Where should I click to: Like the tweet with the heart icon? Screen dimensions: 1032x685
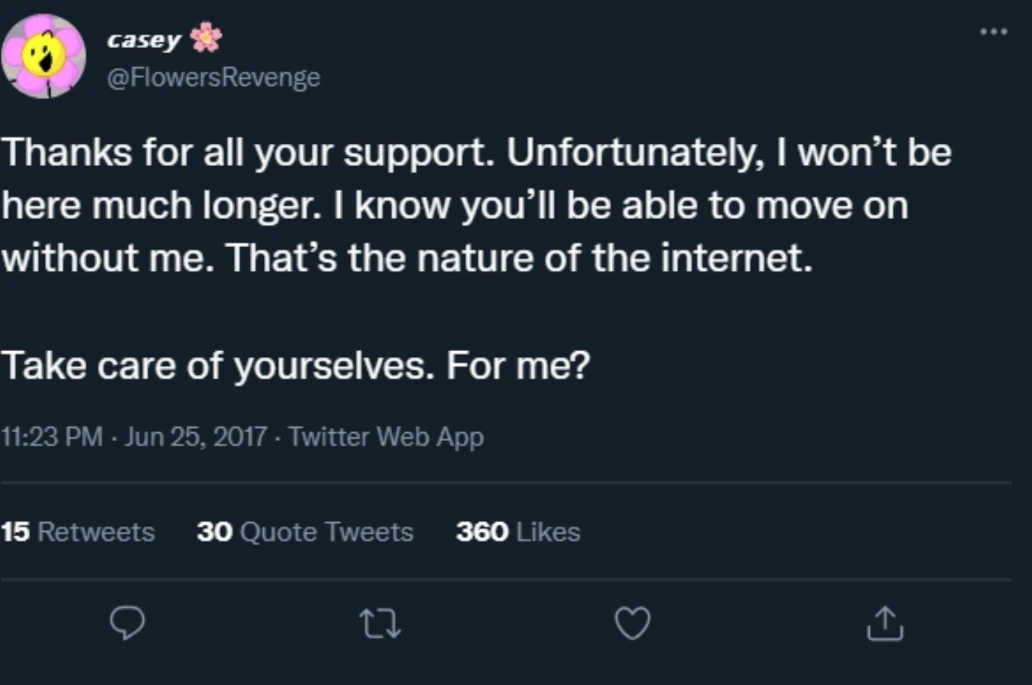pyautogui.click(x=631, y=624)
